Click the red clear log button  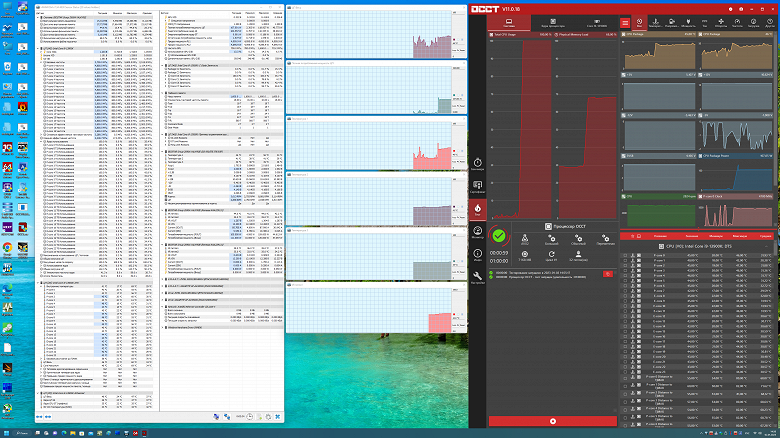coord(607,274)
